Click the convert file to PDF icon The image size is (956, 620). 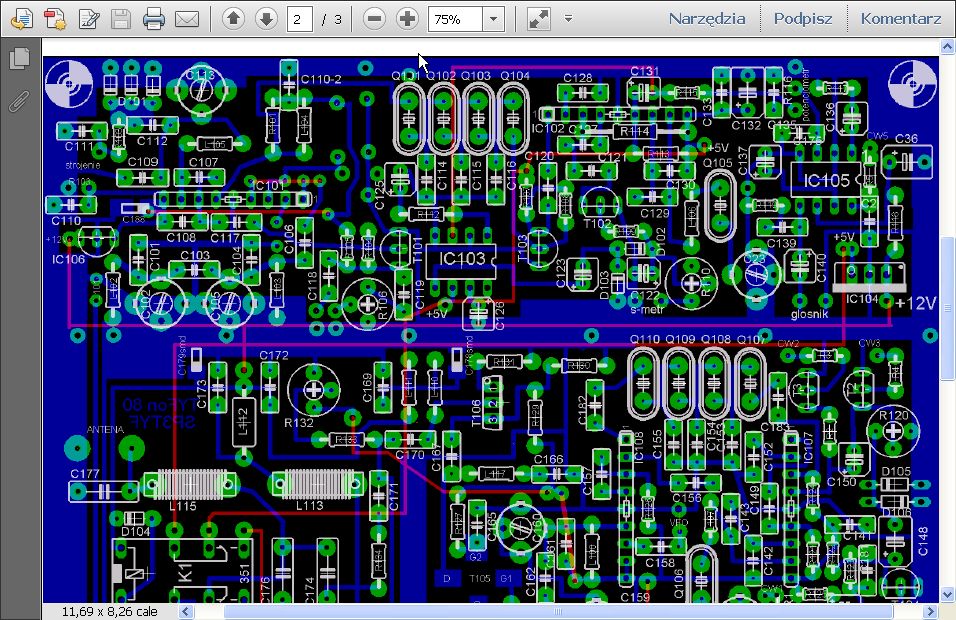point(54,19)
